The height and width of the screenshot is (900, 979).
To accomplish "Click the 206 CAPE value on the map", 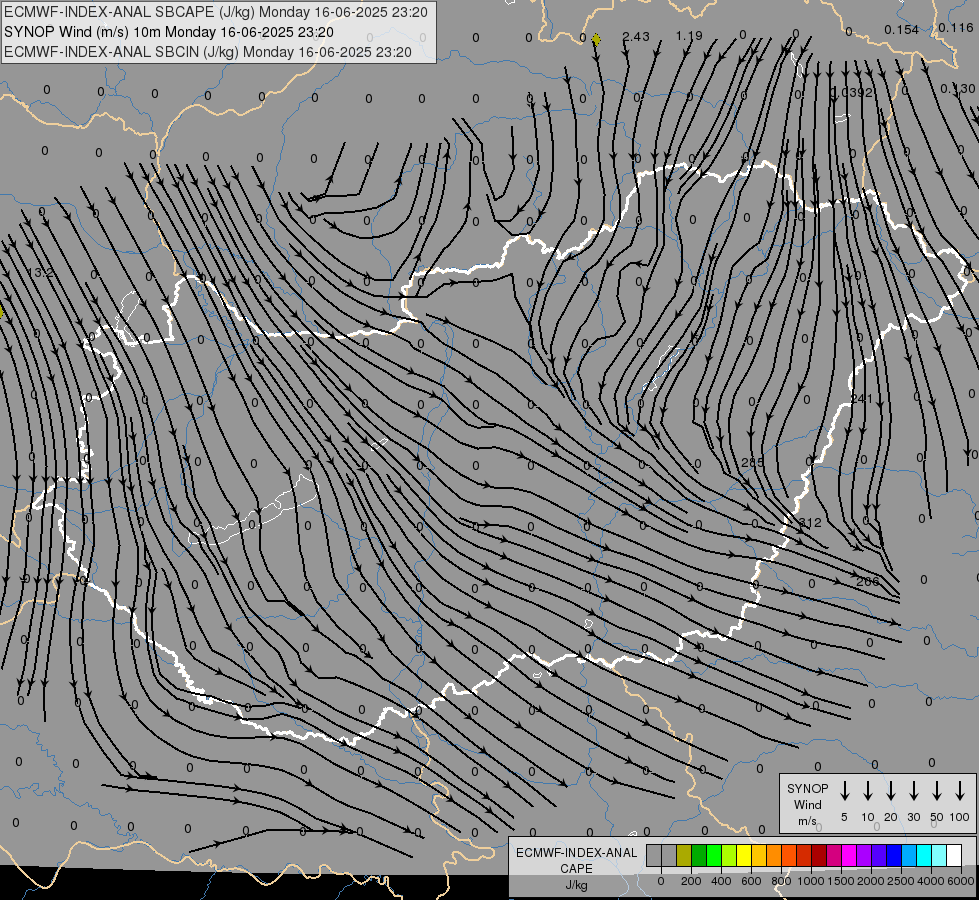I will point(868,581).
